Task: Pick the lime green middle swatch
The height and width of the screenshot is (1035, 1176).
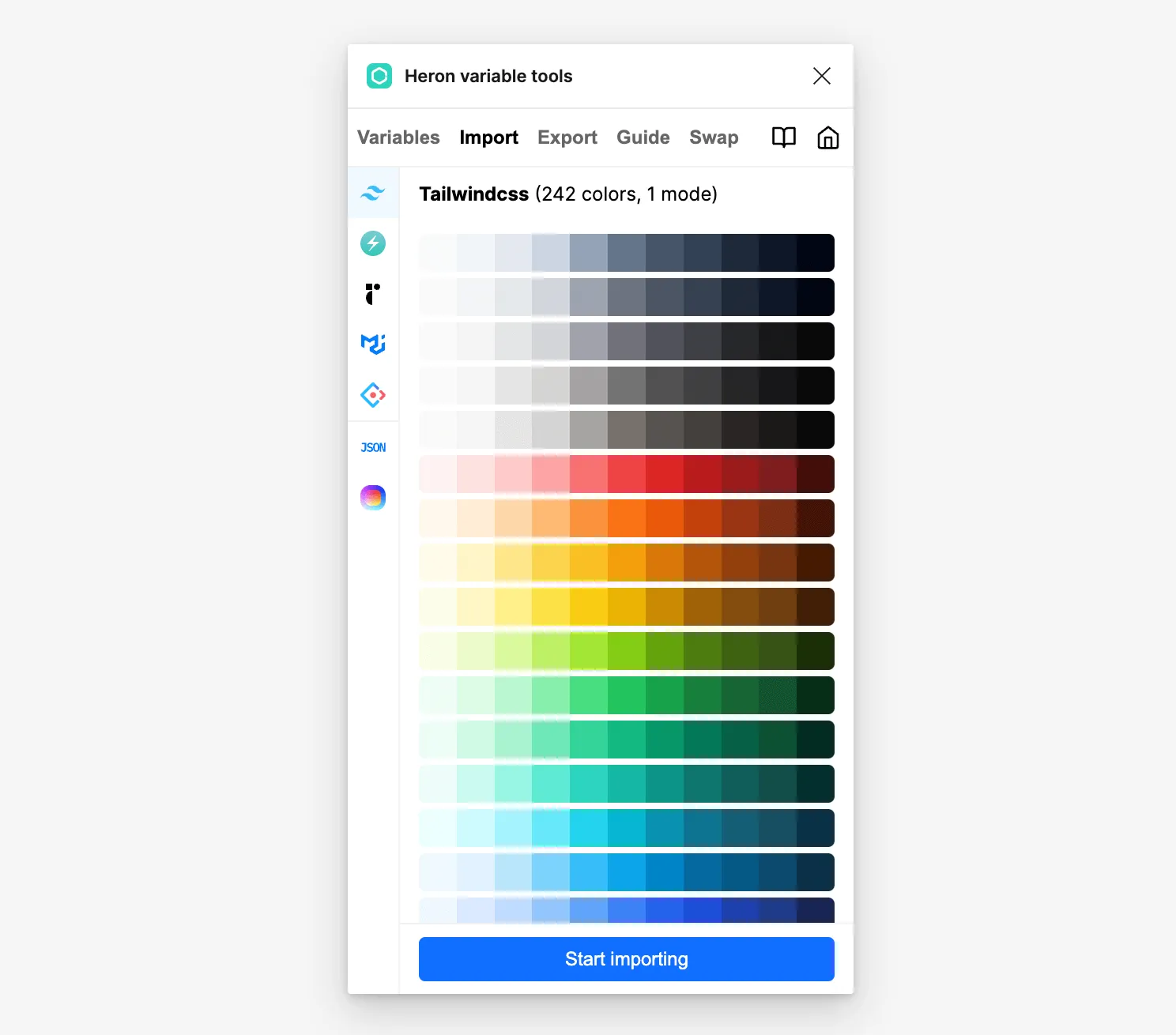Action: (x=627, y=651)
